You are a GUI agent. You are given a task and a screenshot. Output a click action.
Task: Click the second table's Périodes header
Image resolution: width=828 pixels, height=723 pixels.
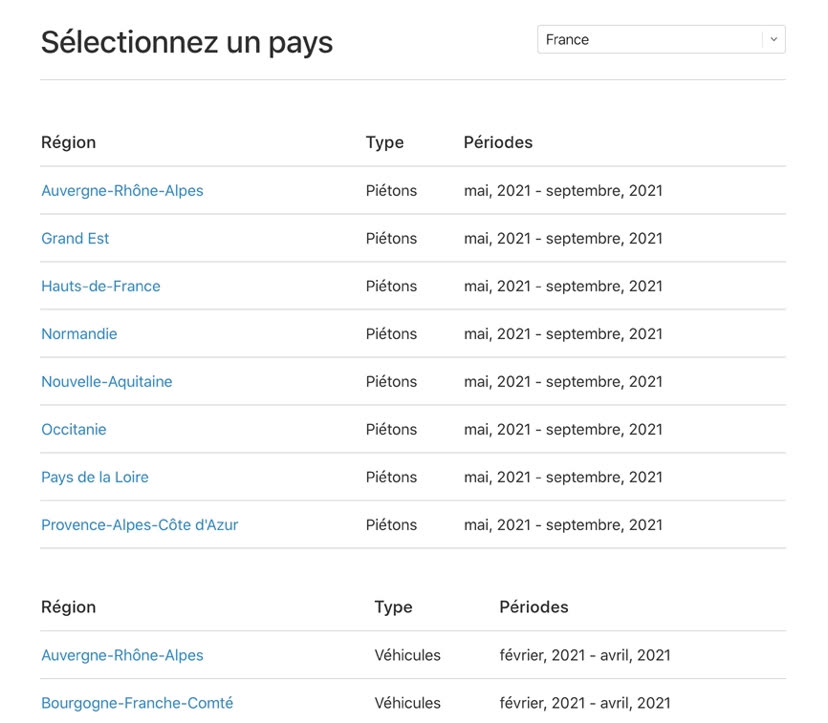coord(534,607)
